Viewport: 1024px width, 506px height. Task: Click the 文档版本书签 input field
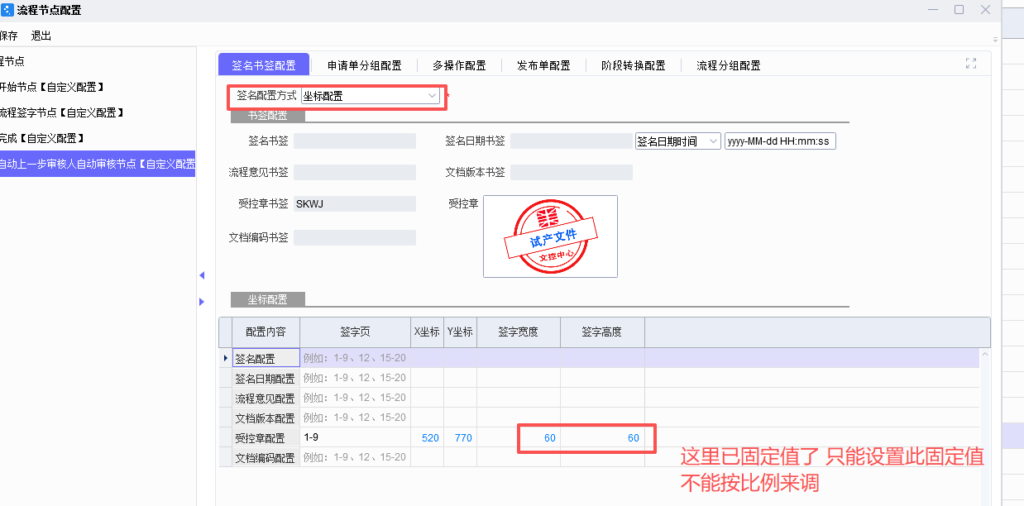[571, 172]
